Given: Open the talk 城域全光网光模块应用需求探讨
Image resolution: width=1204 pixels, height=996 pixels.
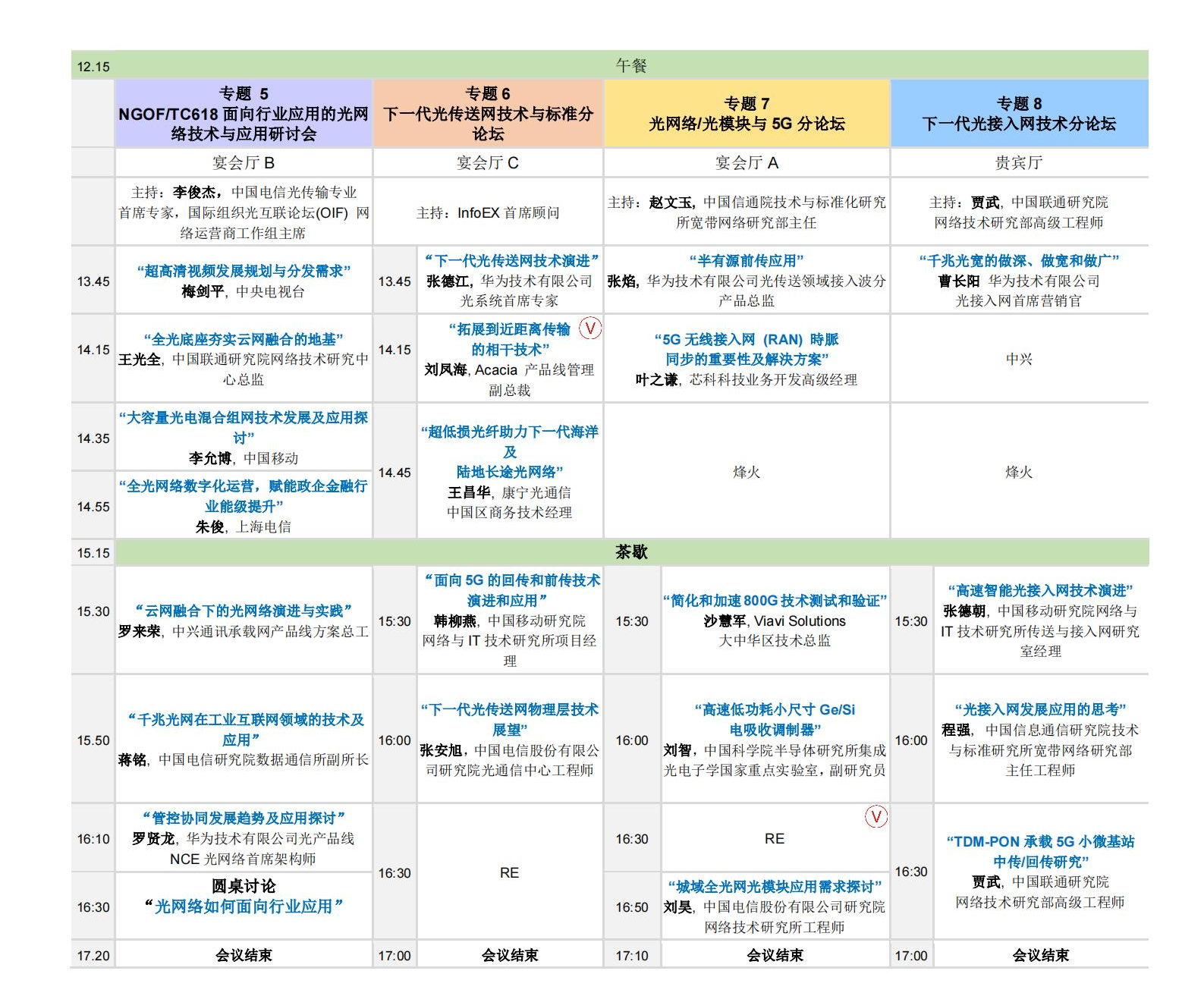Looking at the screenshot, I should click(x=775, y=886).
